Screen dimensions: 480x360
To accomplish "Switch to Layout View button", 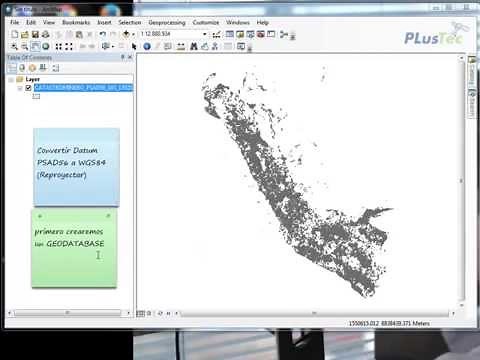I will coord(149,313).
